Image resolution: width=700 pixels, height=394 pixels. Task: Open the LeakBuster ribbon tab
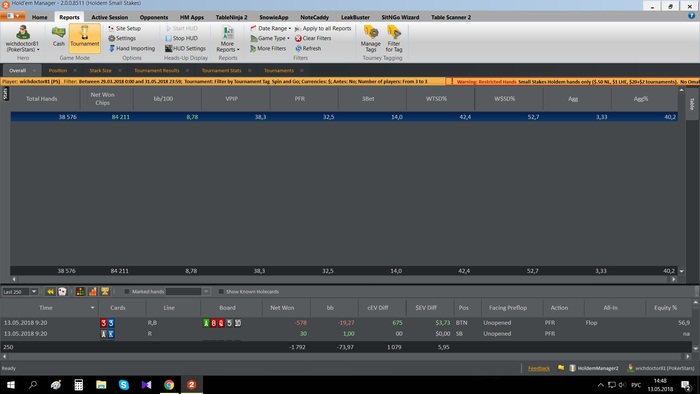[x=355, y=17]
